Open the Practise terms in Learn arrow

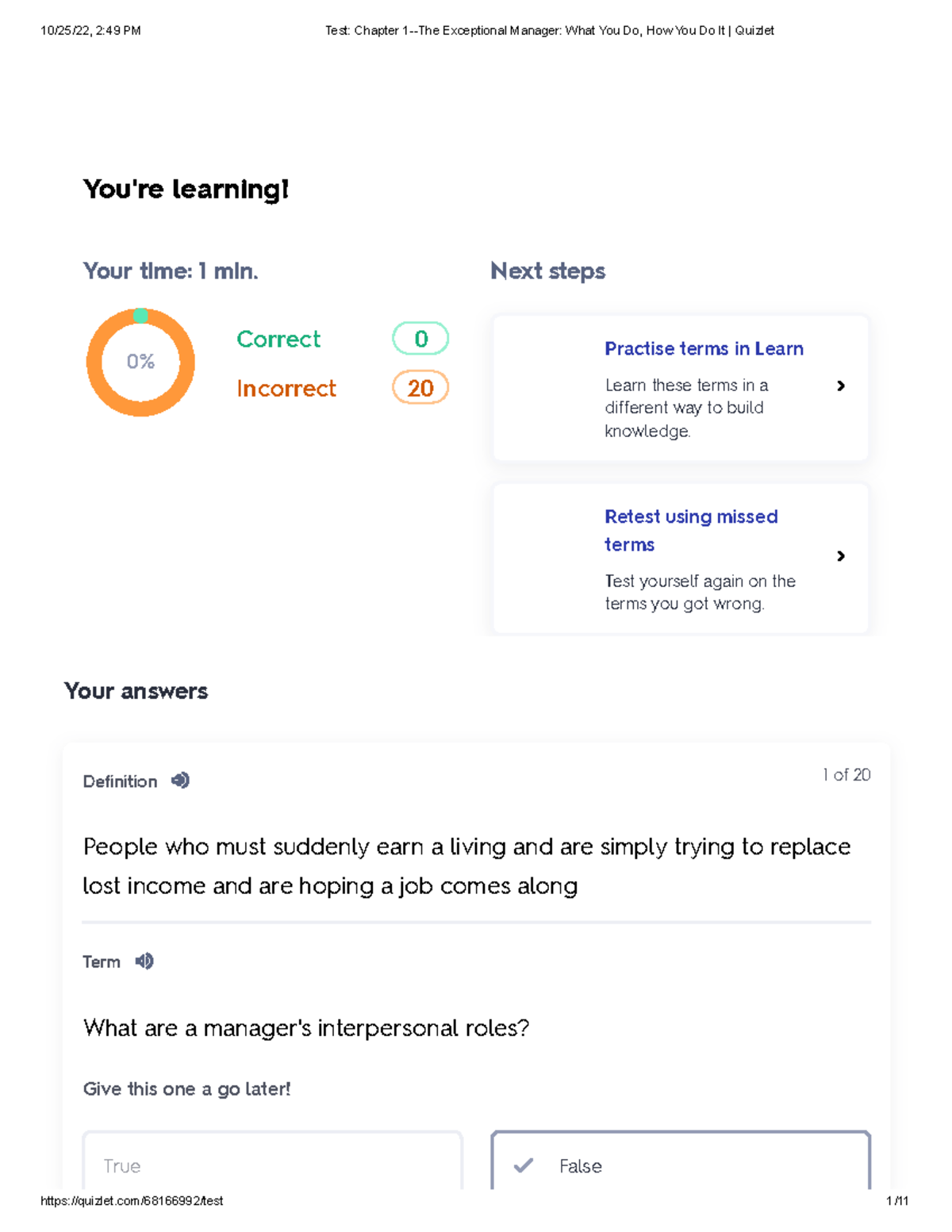pos(841,386)
